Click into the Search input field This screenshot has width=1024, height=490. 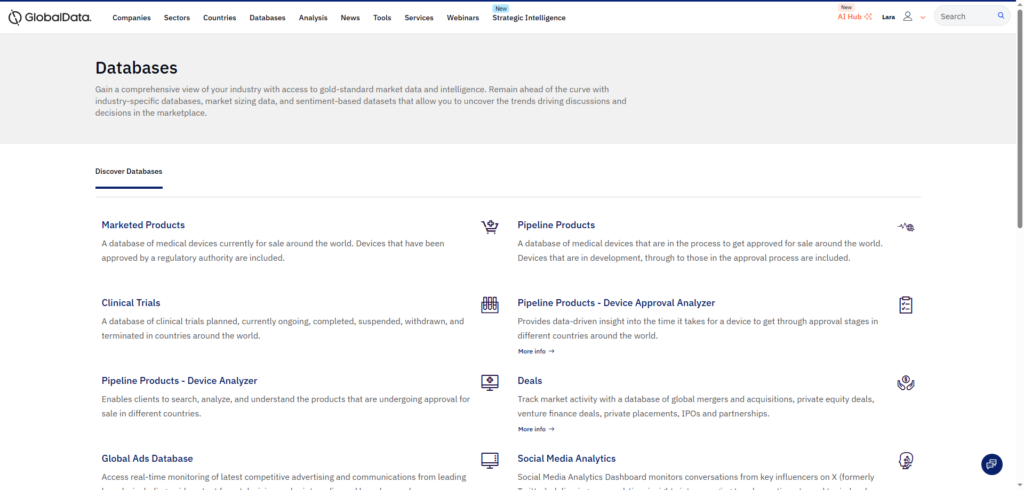point(964,17)
